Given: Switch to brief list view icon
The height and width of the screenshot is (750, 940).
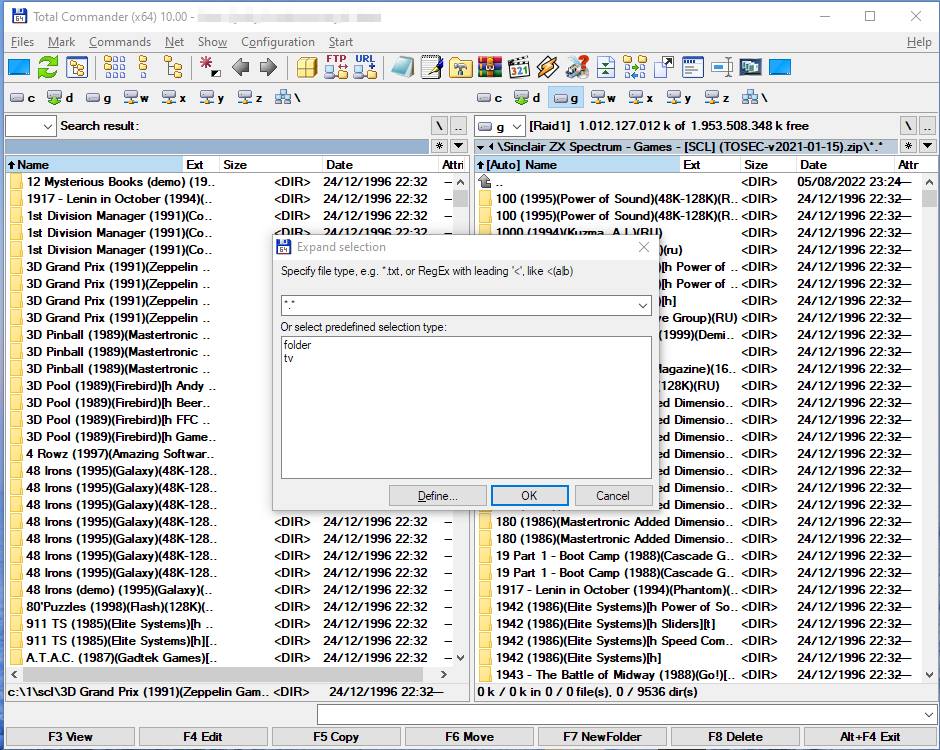Looking at the screenshot, I should (143, 67).
